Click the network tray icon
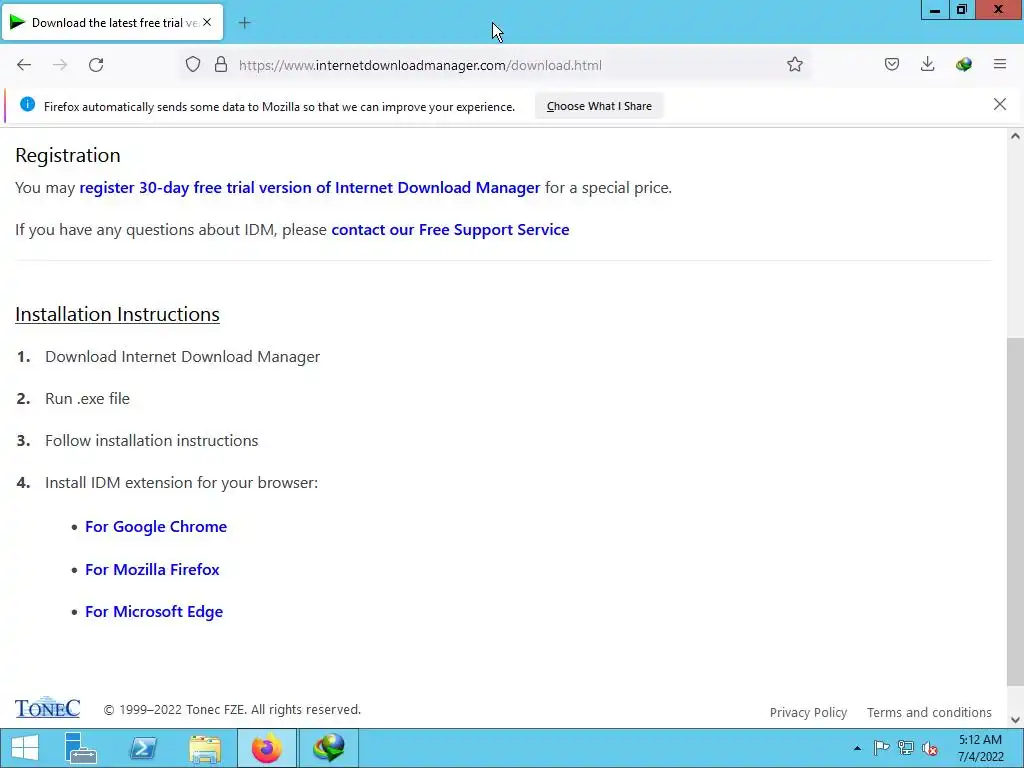The image size is (1024, 768). click(x=905, y=748)
